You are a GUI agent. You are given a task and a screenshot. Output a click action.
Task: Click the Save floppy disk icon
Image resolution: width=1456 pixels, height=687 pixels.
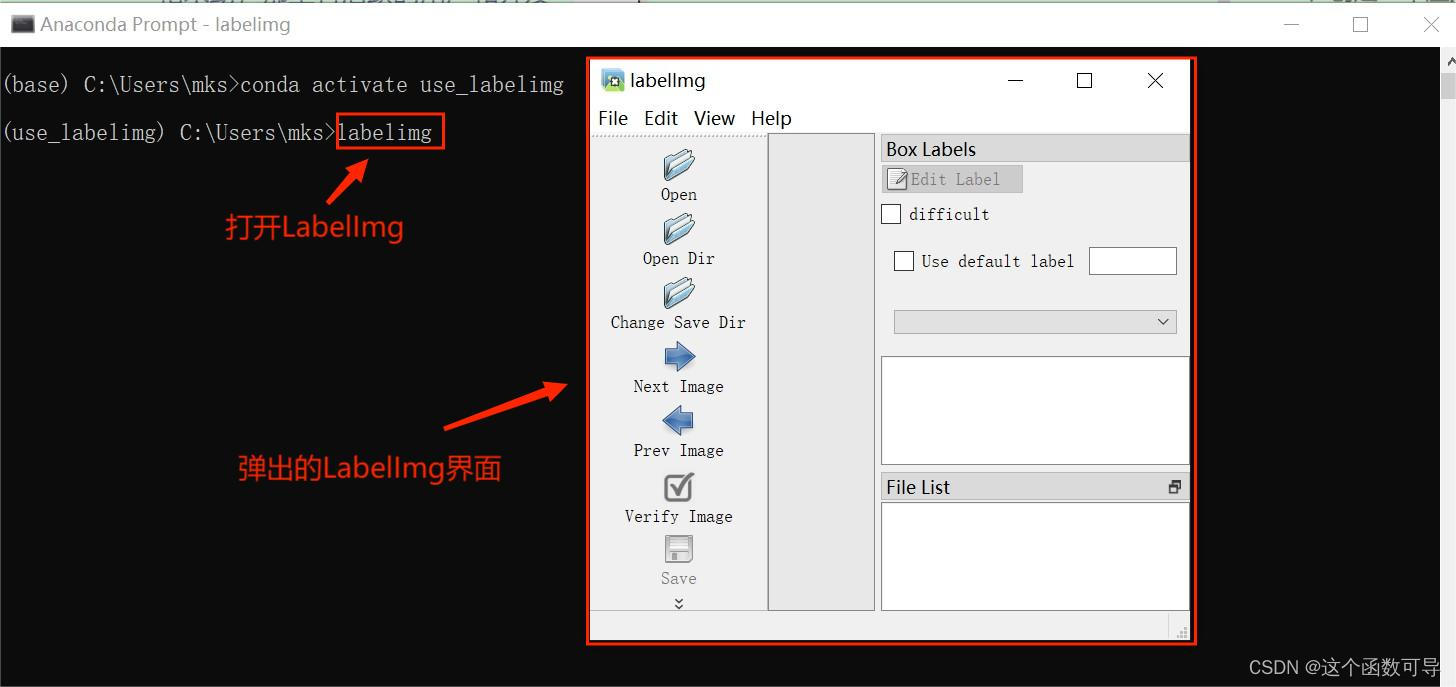pos(679,549)
